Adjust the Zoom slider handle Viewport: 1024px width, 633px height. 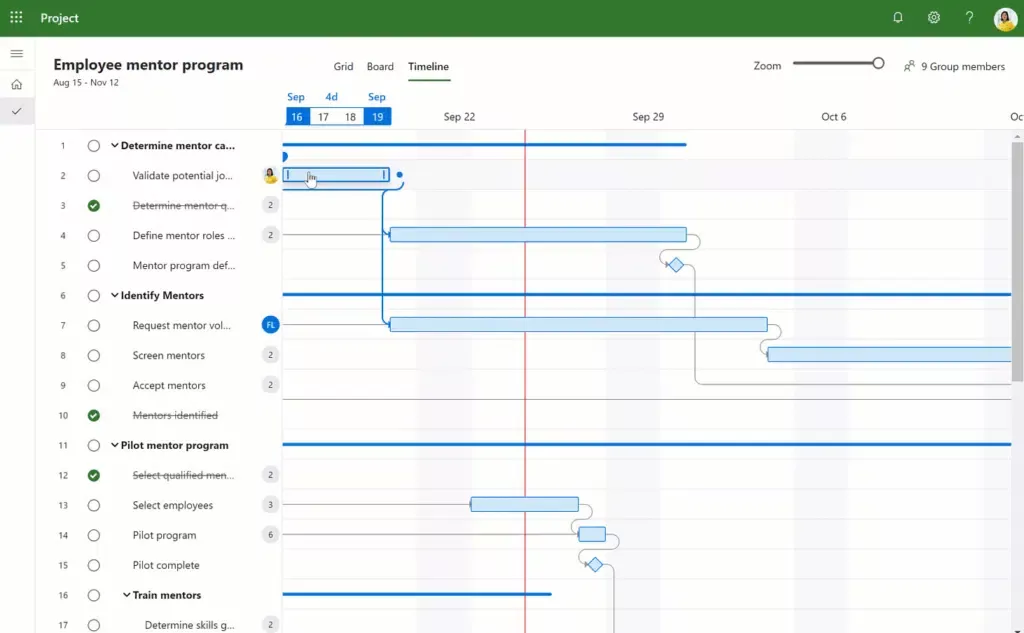click(x=878, y=63)
